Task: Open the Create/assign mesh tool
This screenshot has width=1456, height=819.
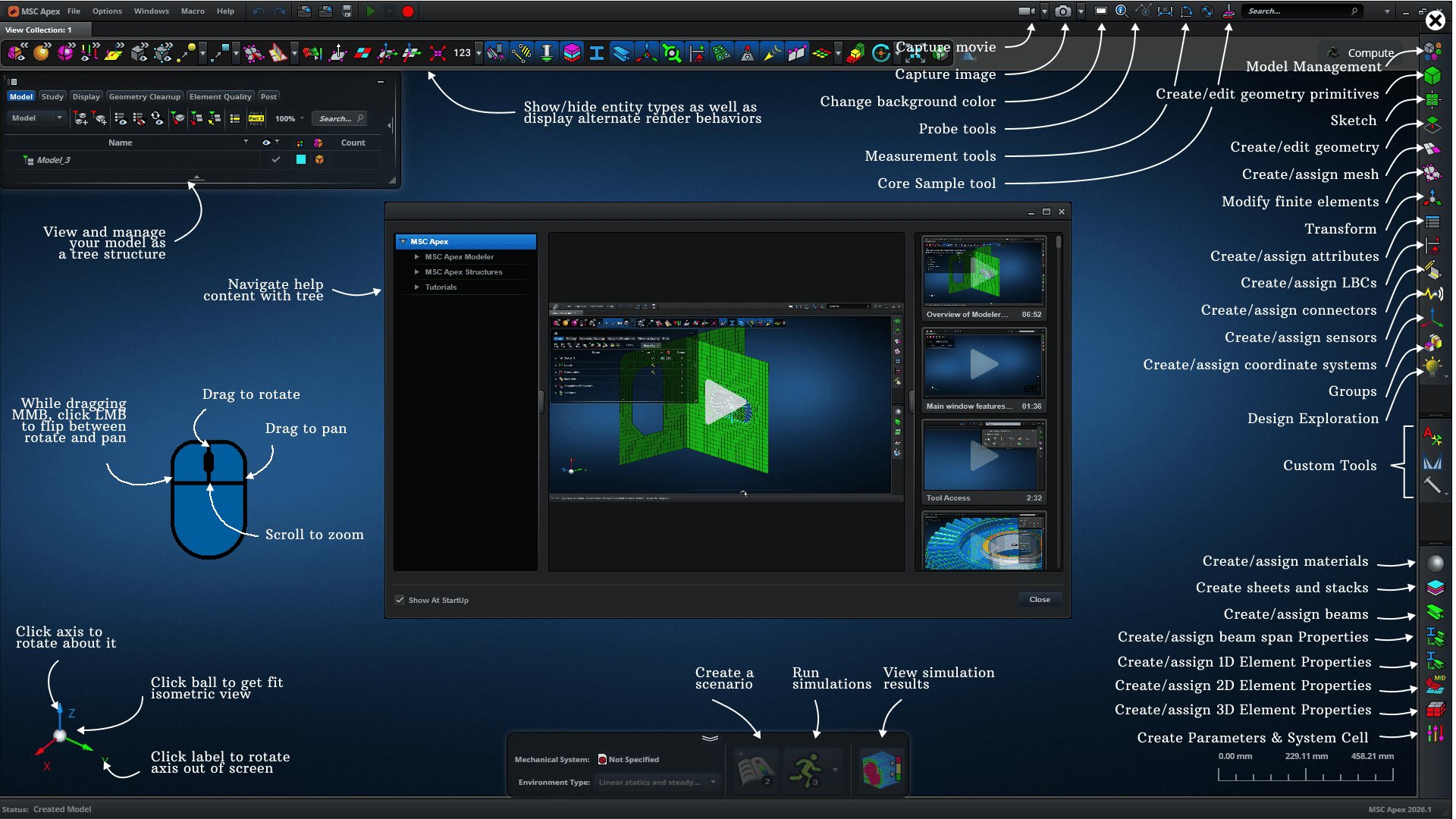Action: [1432, 149]
